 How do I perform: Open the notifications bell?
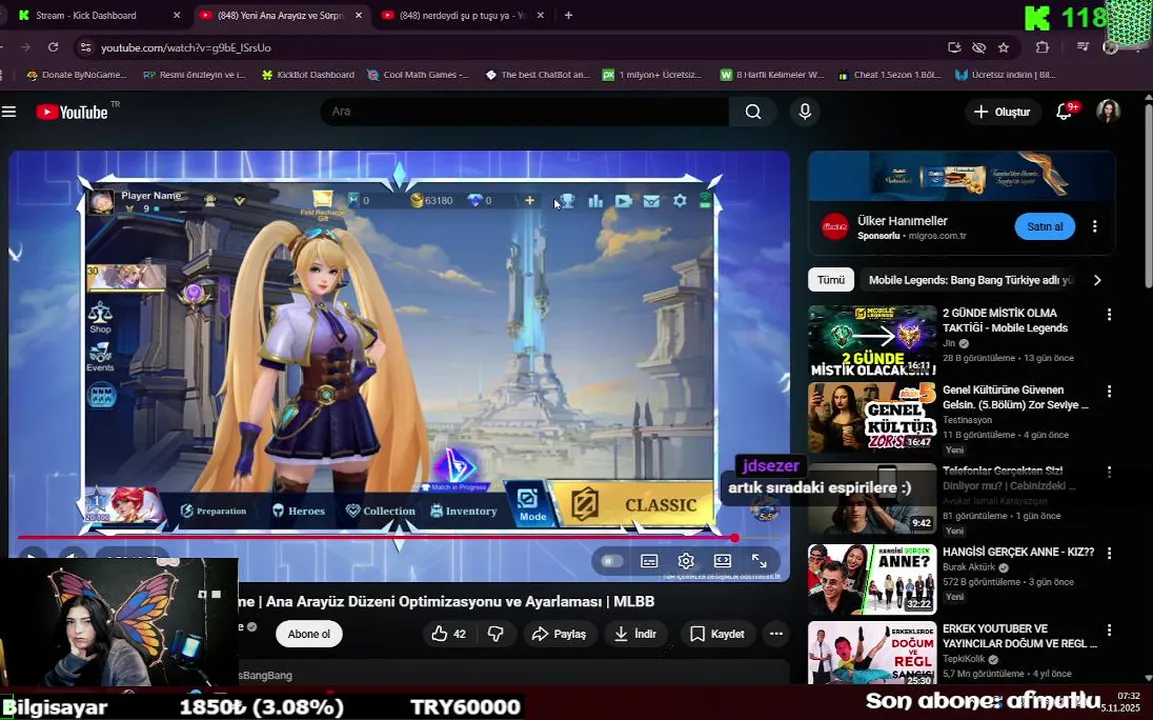coord(1064,112)
